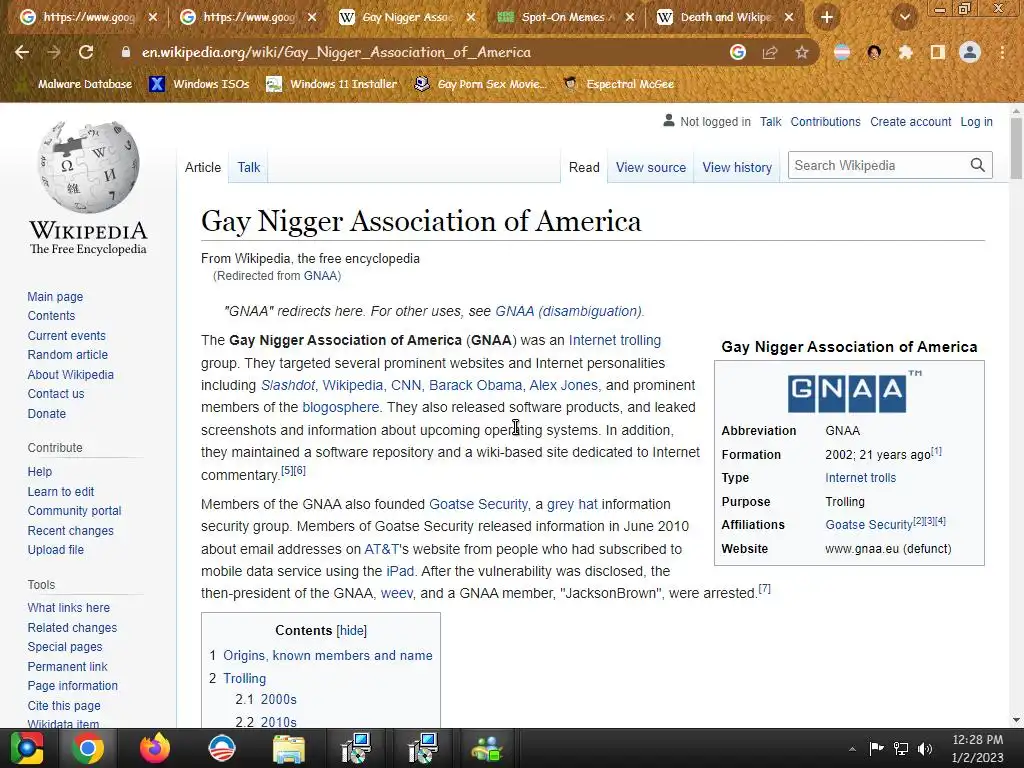Switch to the Death and Wikipedia tab
This screenshot has height=768, width=1024.
[x=724, y=17]
